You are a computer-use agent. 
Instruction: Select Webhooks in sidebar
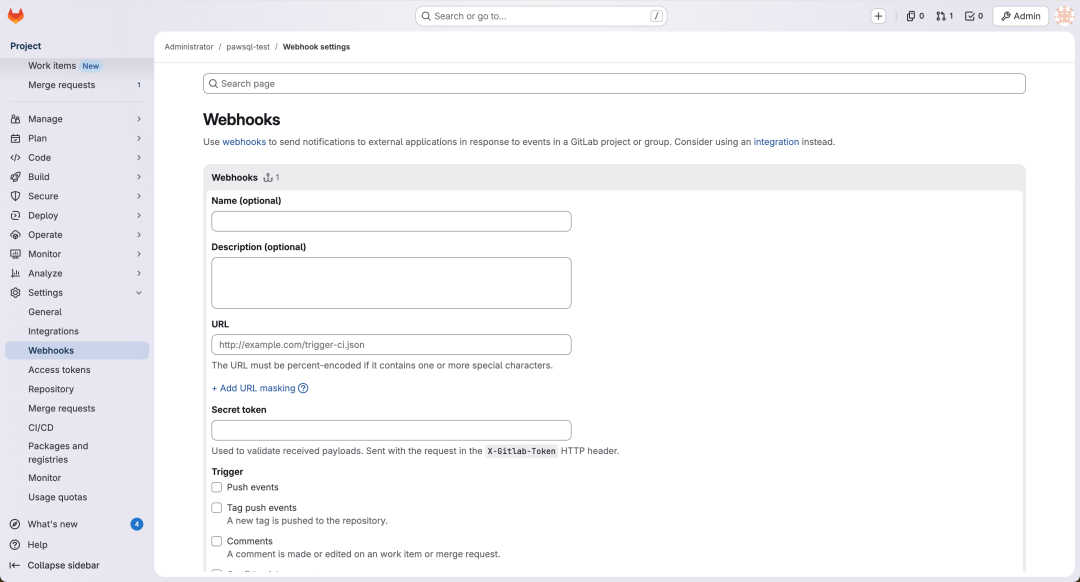click(x=77, y=351)
